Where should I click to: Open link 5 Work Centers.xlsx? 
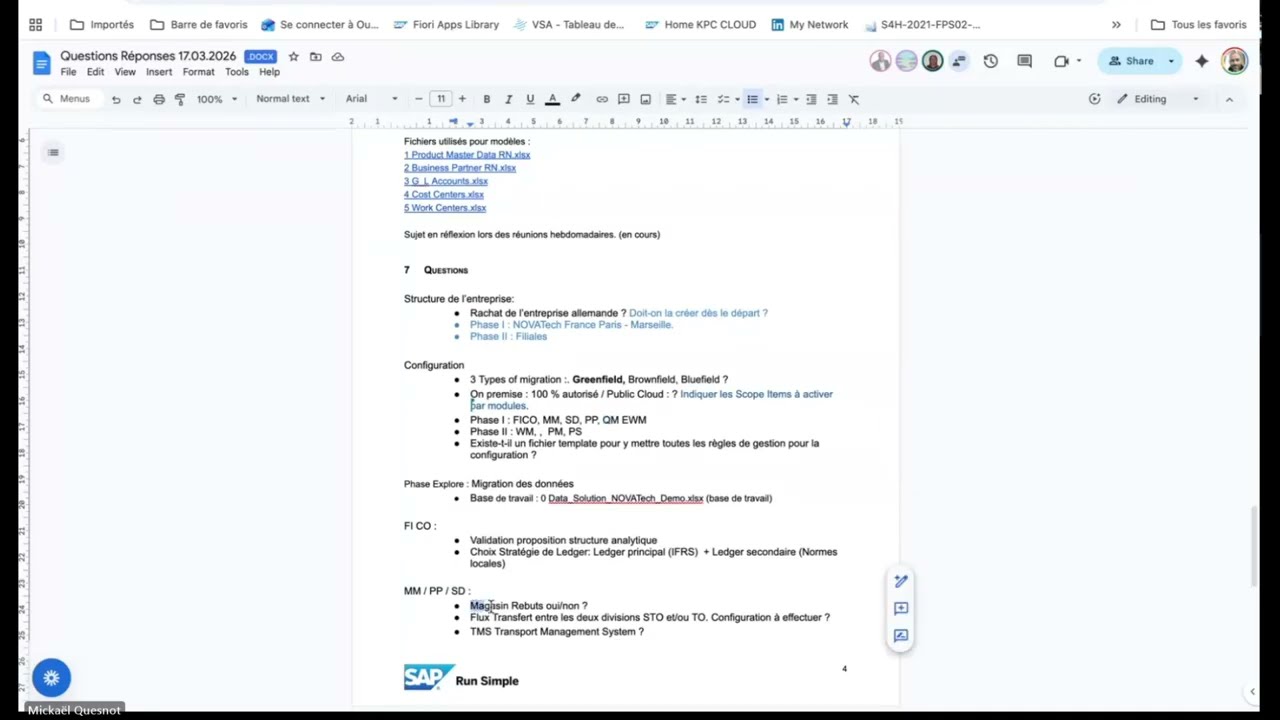pos(445,208)
